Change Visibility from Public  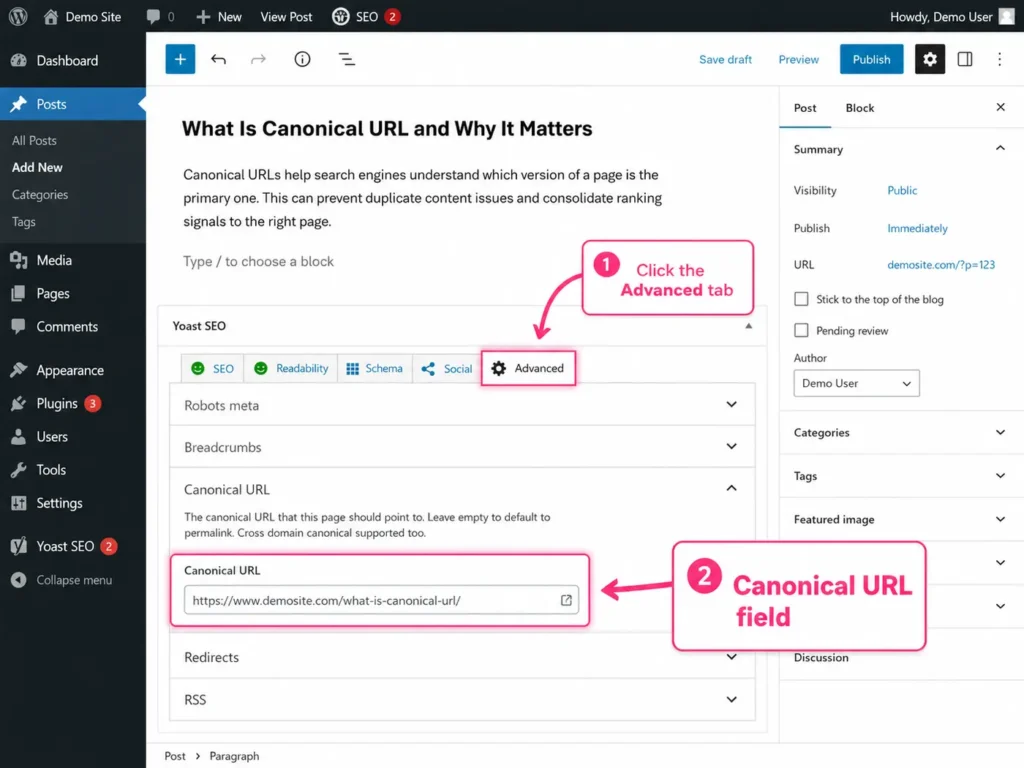[902, 191]
